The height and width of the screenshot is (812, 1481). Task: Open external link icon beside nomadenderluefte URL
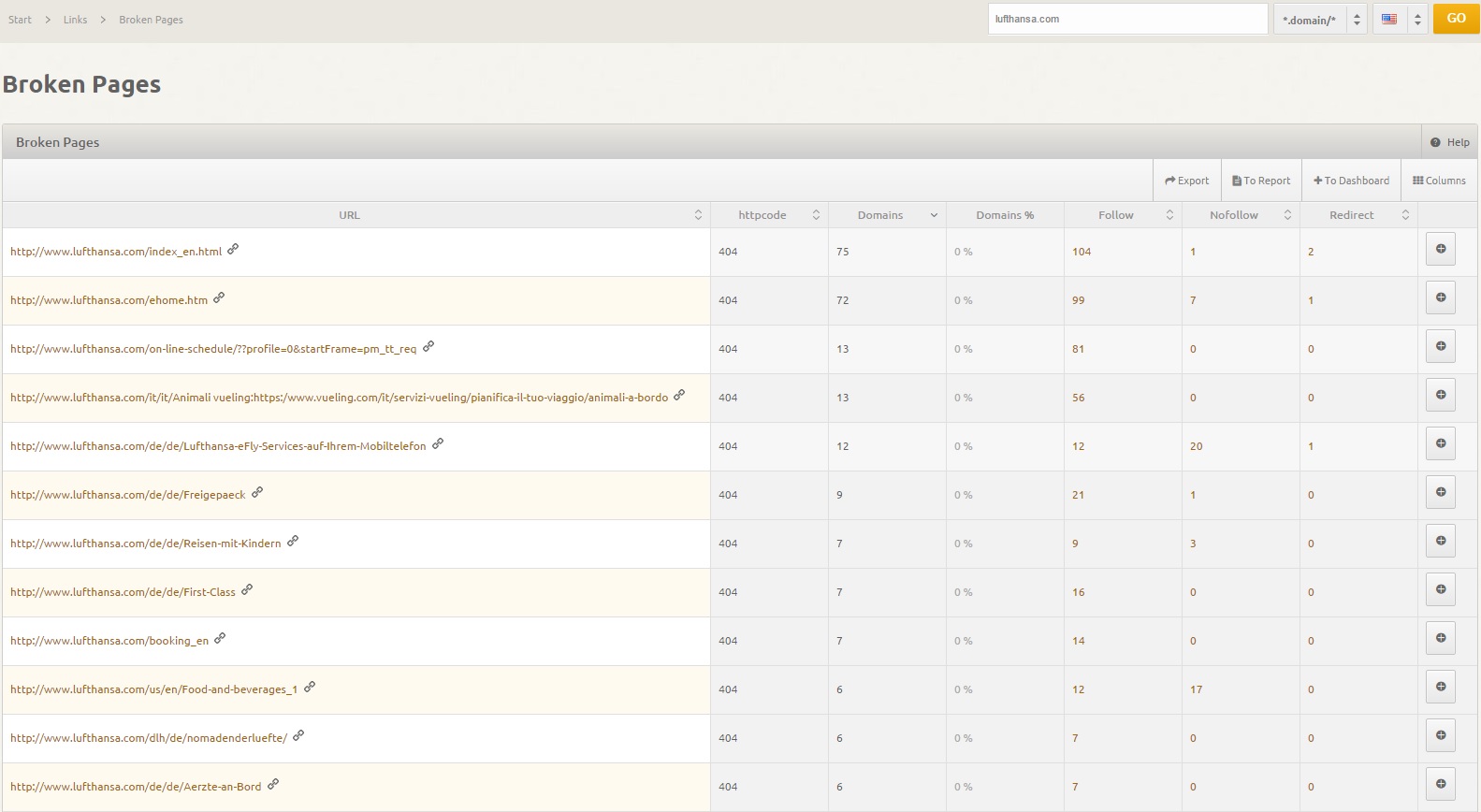coord(298,735)
